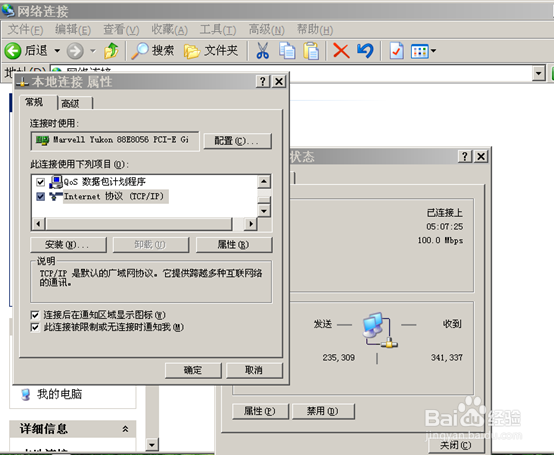Click 禁用(D) button in status dialog

[x=323, y=411]
